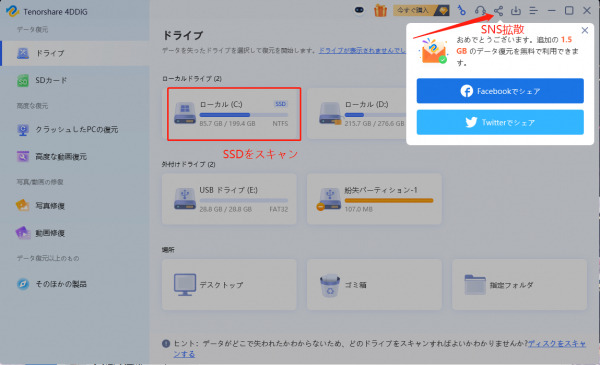Select the 紛失パーティション-1 card
600x365 pixels.
374,199
